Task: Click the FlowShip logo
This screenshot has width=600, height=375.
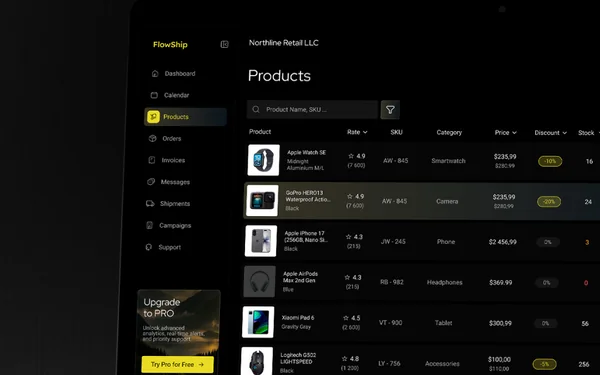Action: [x=170, y=44]
